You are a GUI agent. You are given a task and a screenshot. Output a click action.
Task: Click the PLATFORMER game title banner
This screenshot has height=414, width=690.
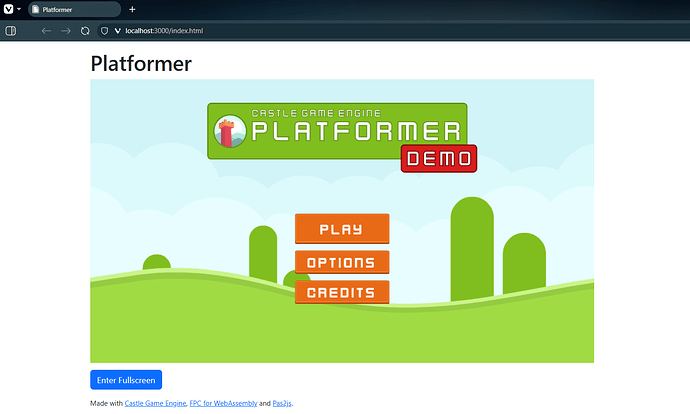point(337,131)
